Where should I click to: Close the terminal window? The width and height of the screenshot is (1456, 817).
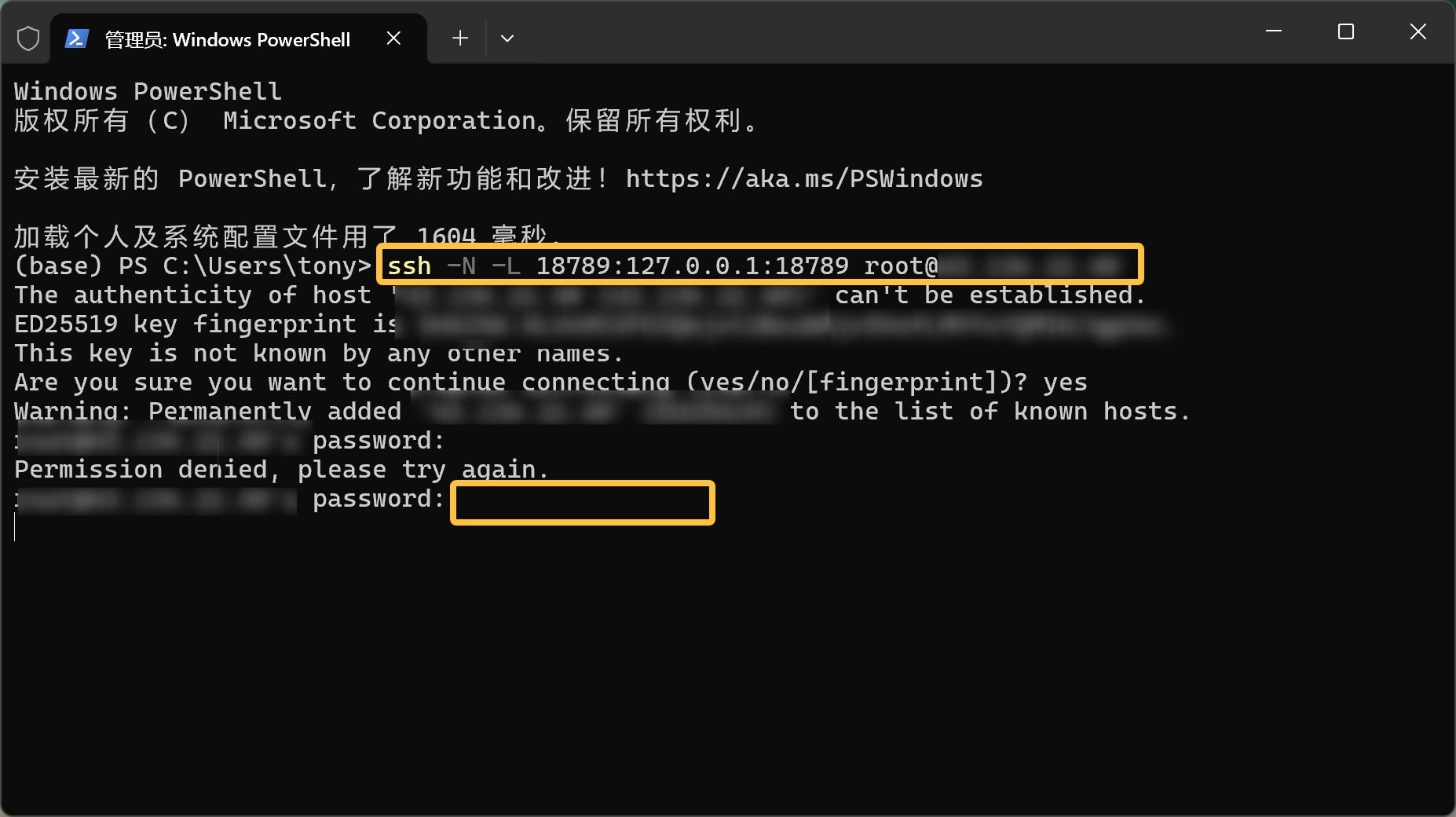[1418, 31]
